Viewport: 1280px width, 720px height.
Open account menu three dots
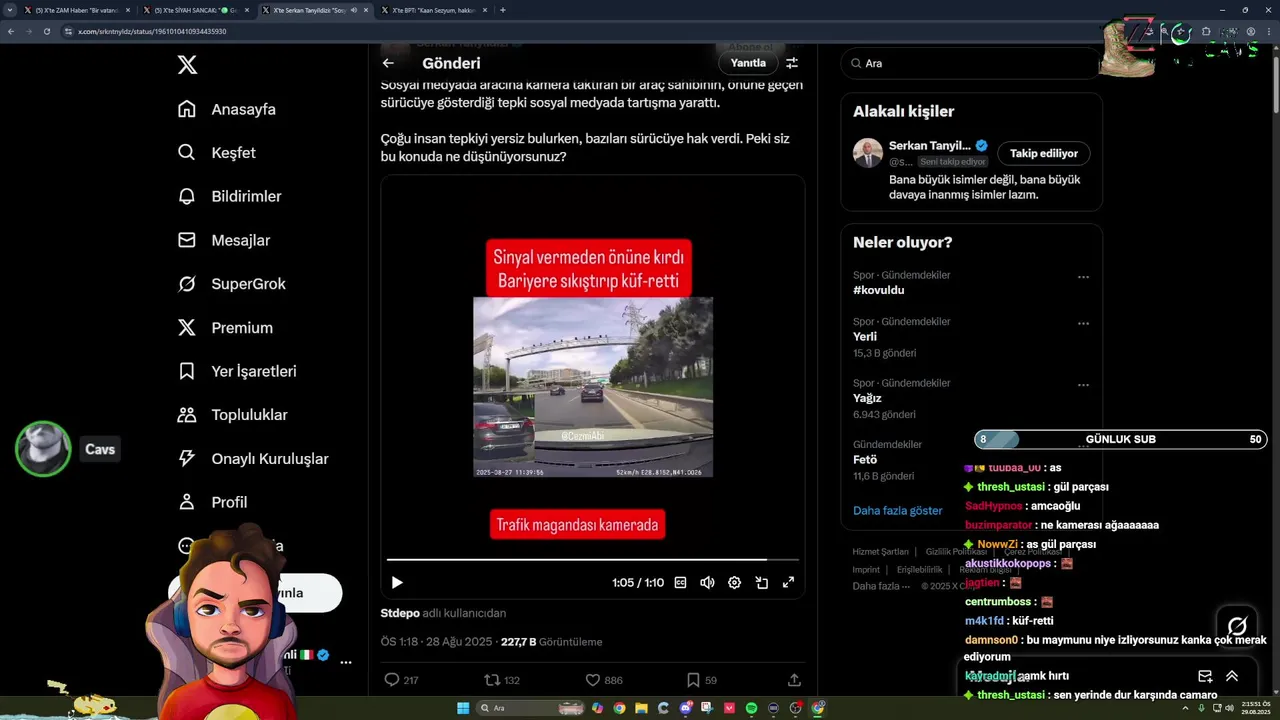(x=345, y=662)
